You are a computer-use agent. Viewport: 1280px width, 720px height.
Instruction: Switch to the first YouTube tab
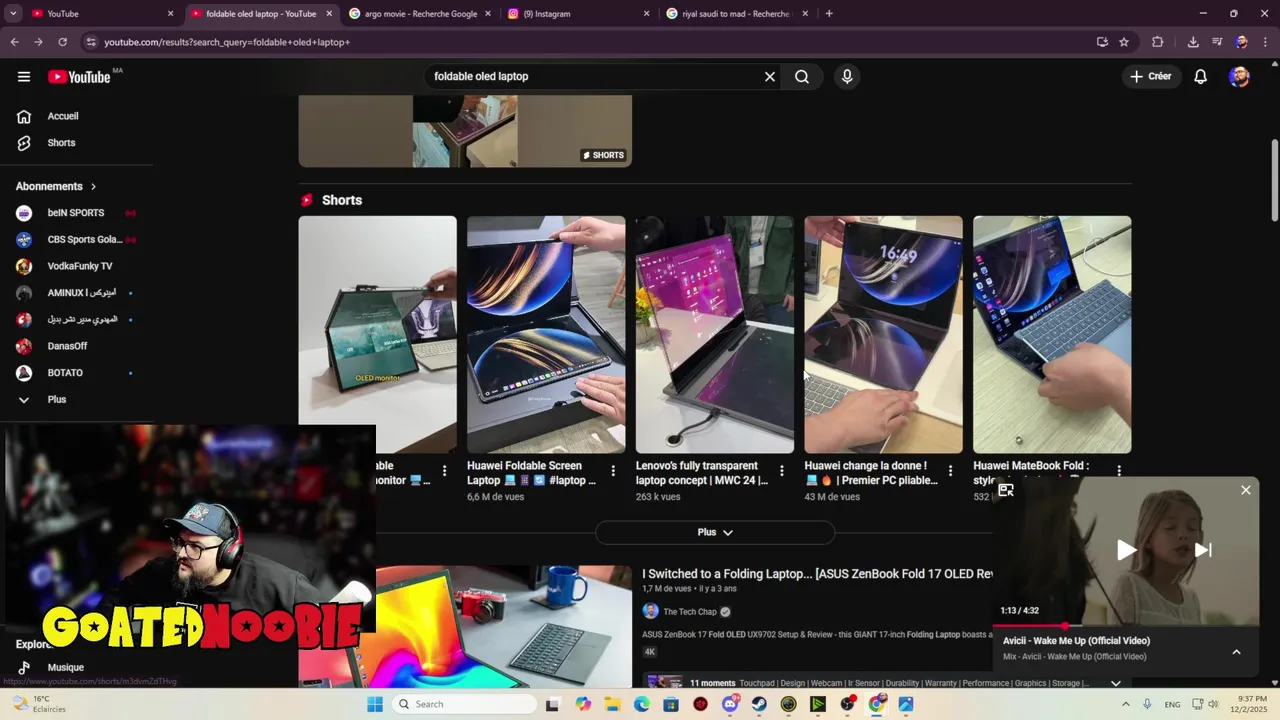coord(103,14)
